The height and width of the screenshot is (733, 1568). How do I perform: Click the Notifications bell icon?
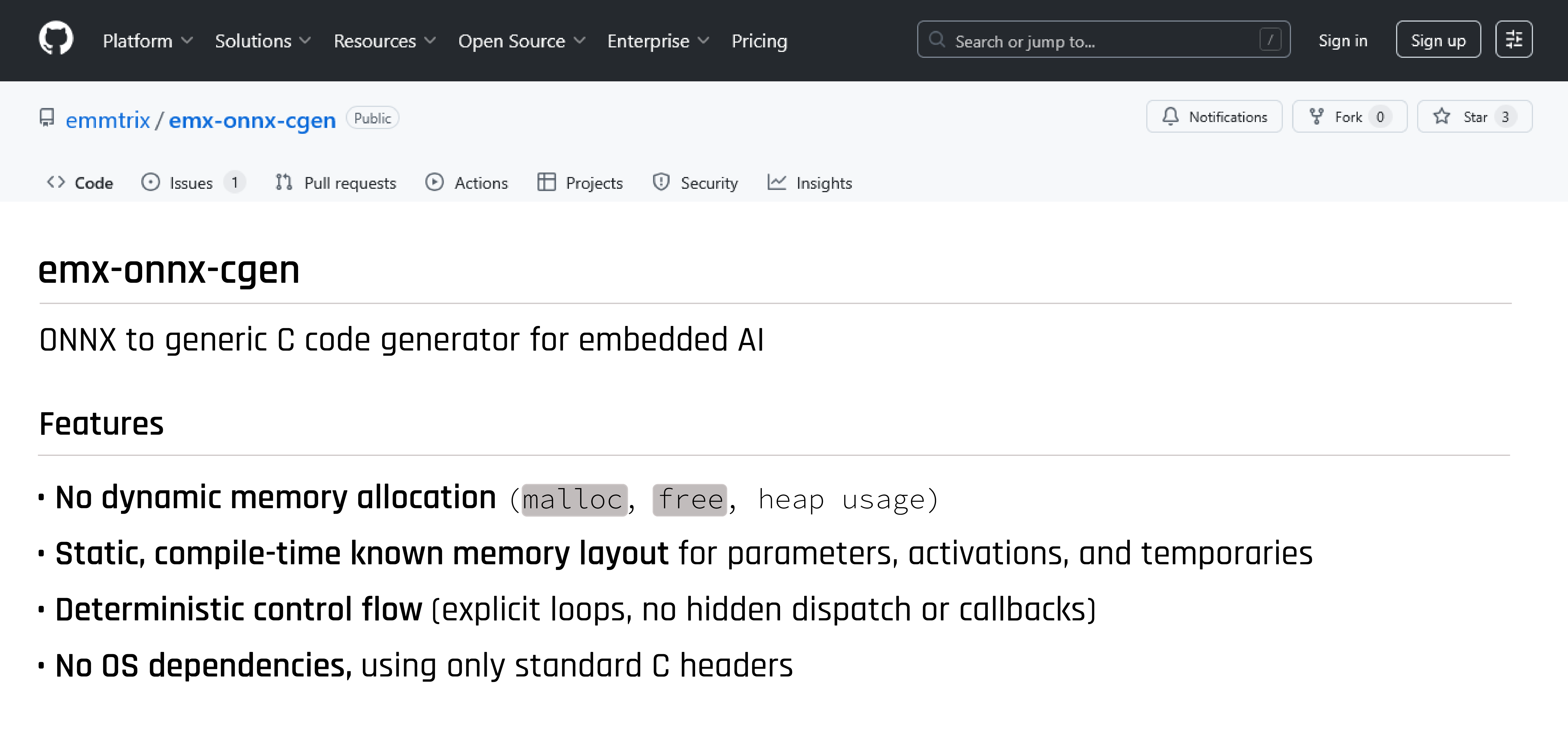coord(1170,116)
